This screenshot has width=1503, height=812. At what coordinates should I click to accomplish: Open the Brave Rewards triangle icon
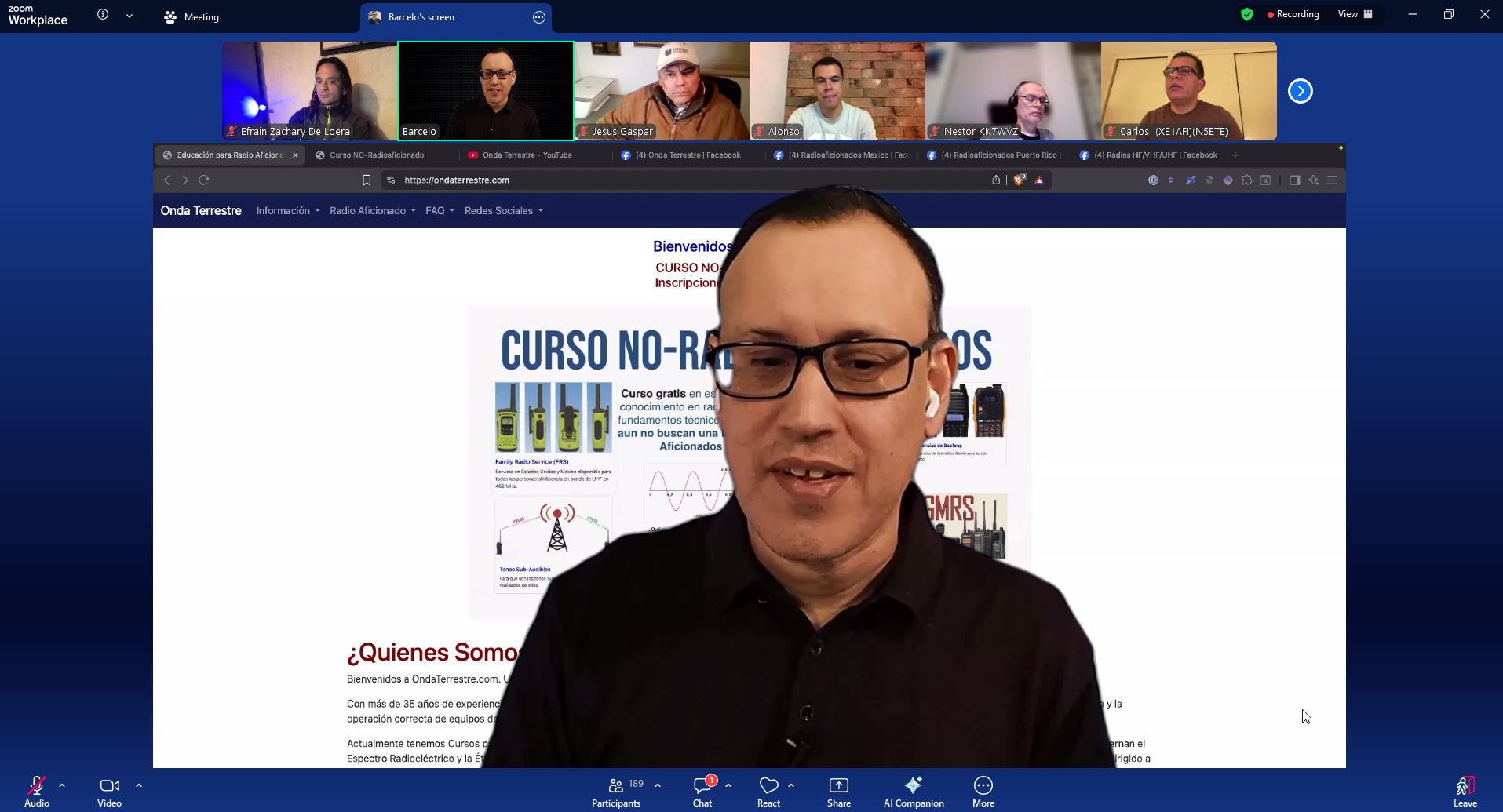point(1039,180)
